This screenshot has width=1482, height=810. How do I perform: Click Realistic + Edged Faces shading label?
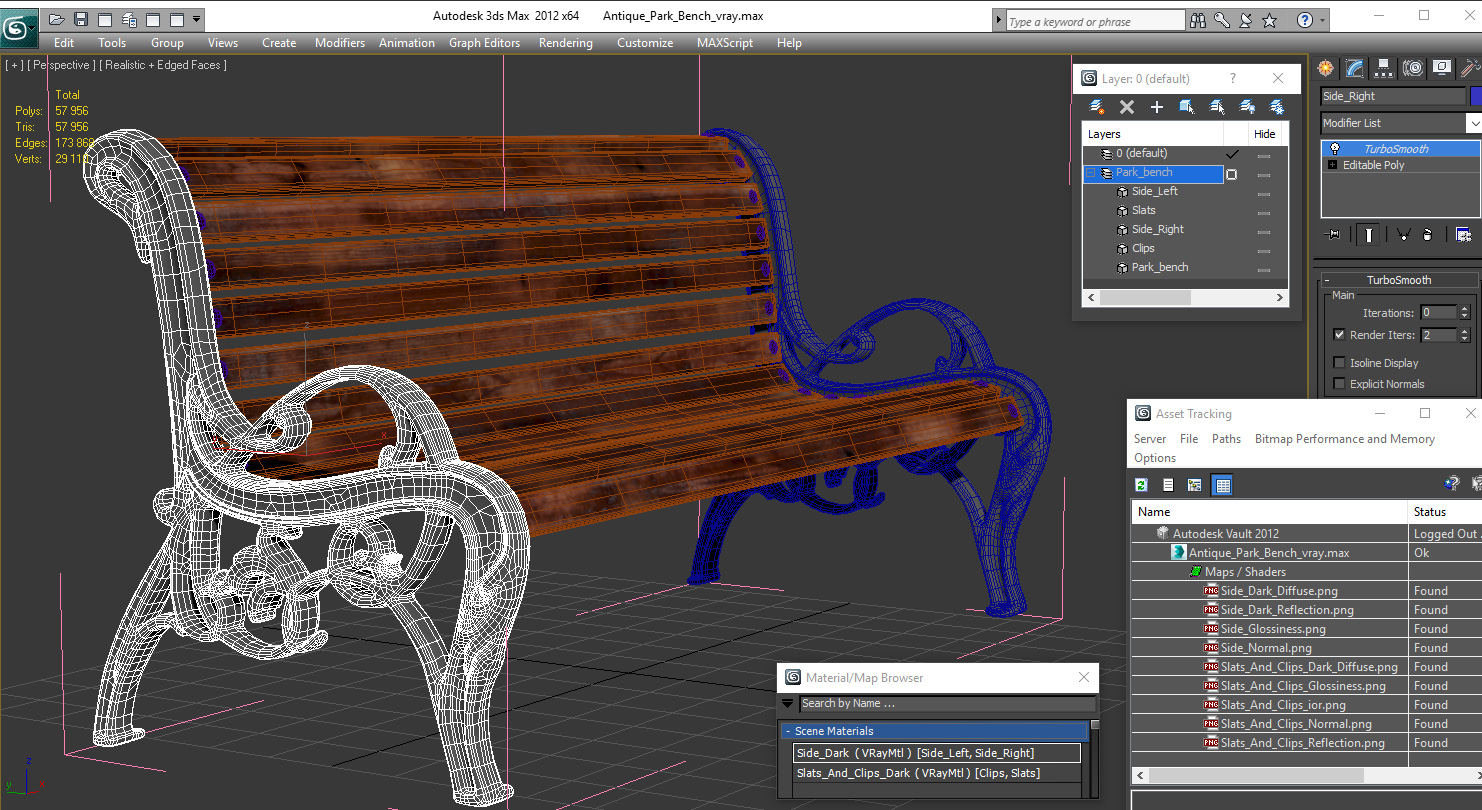coord(163,65)
